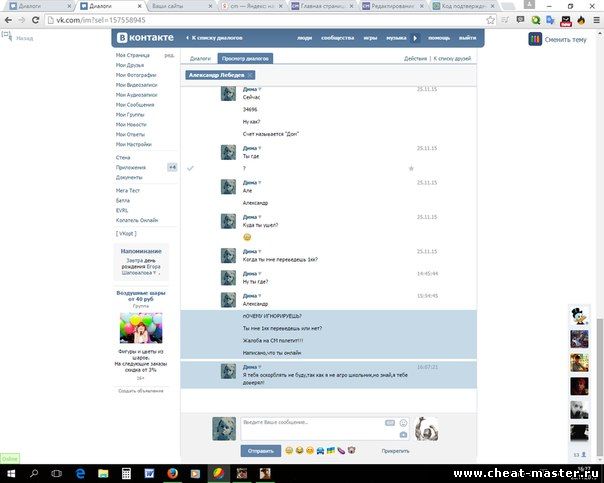Open balloons ad thumbnail image
Viewport: 604px width, 483px height.
click(141, 328)
